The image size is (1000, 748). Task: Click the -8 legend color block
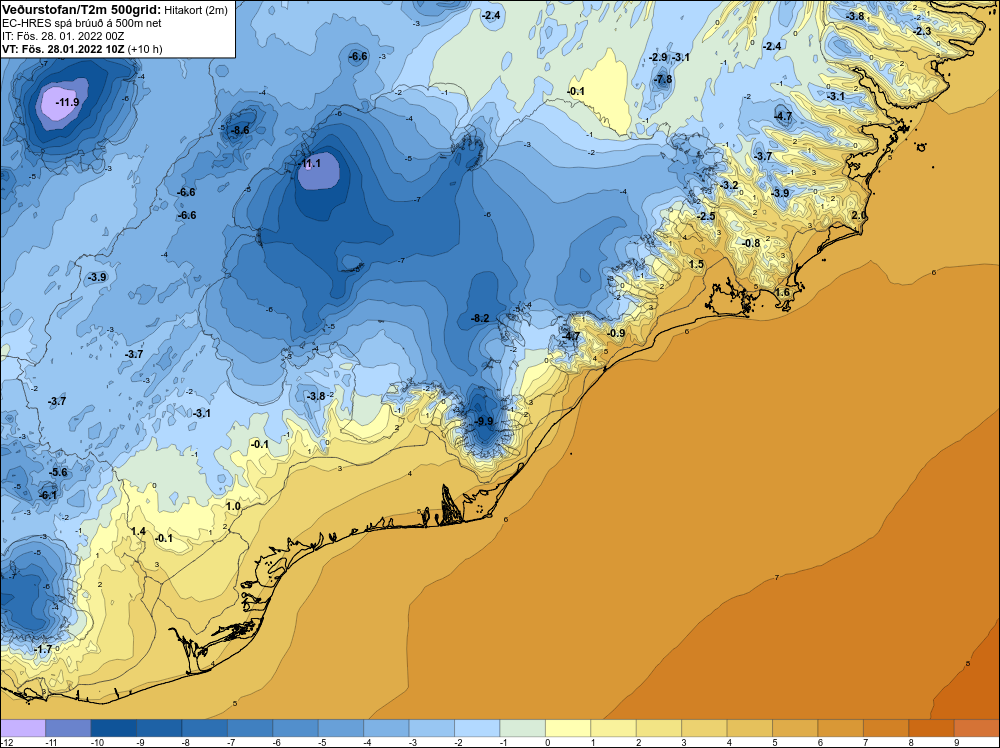(205, 728)
